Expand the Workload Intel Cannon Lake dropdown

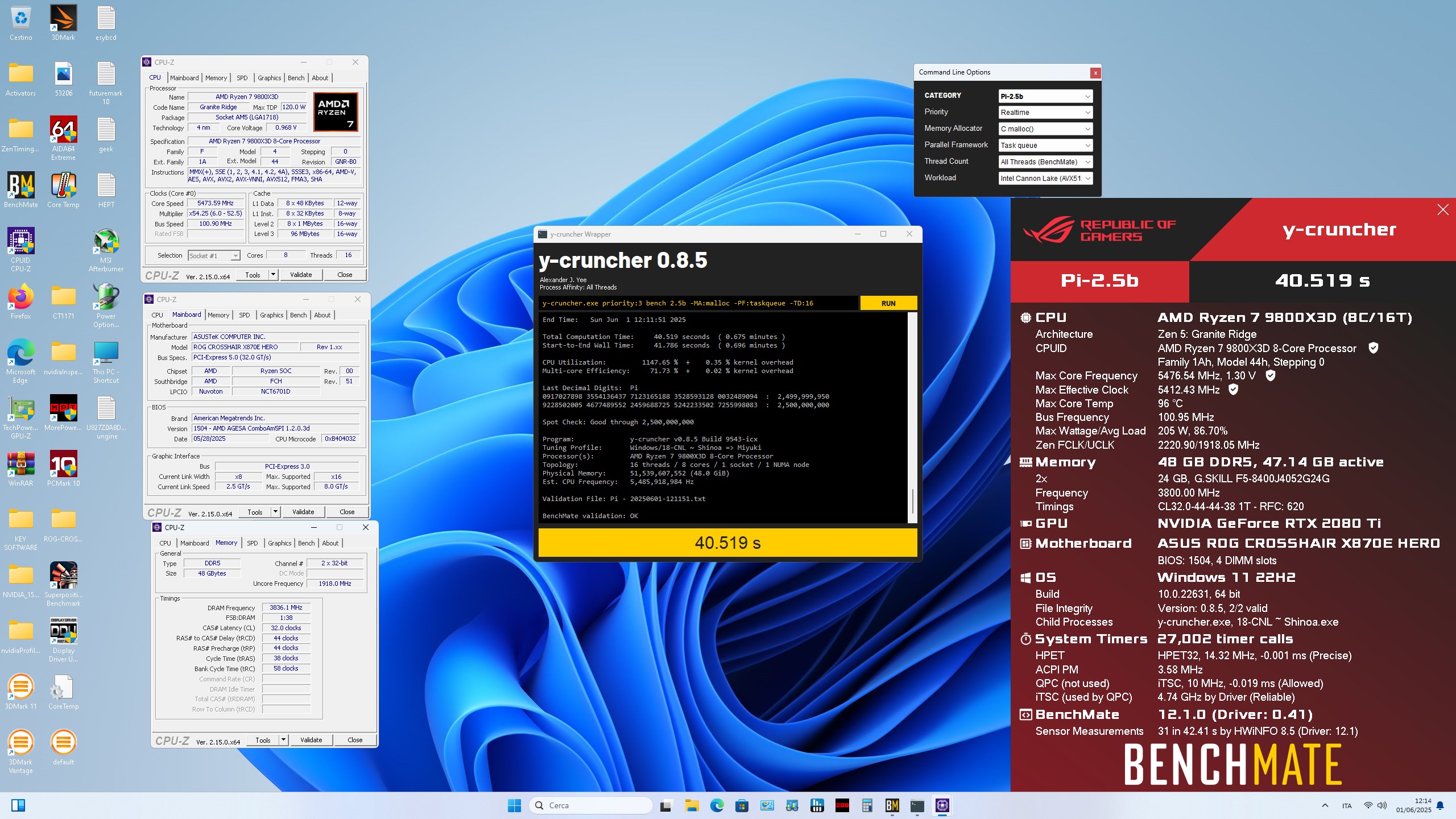1045,179
